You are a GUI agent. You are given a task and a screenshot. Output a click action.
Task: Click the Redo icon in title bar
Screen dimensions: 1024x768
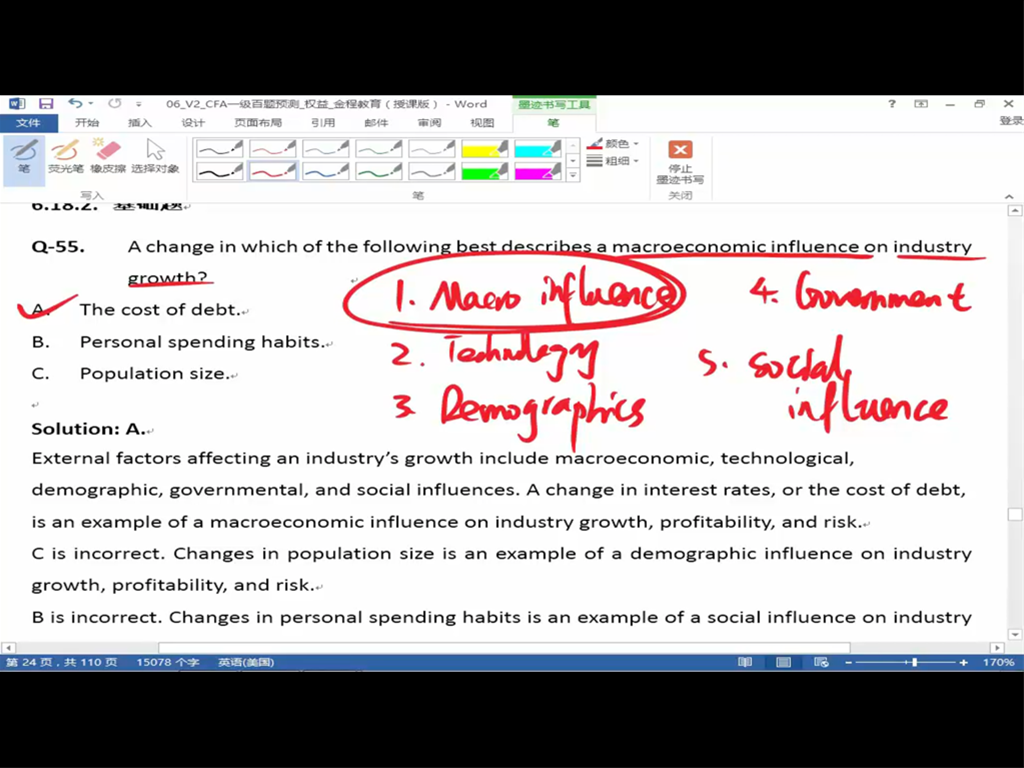pyautogui.click(x=115, y=103)
